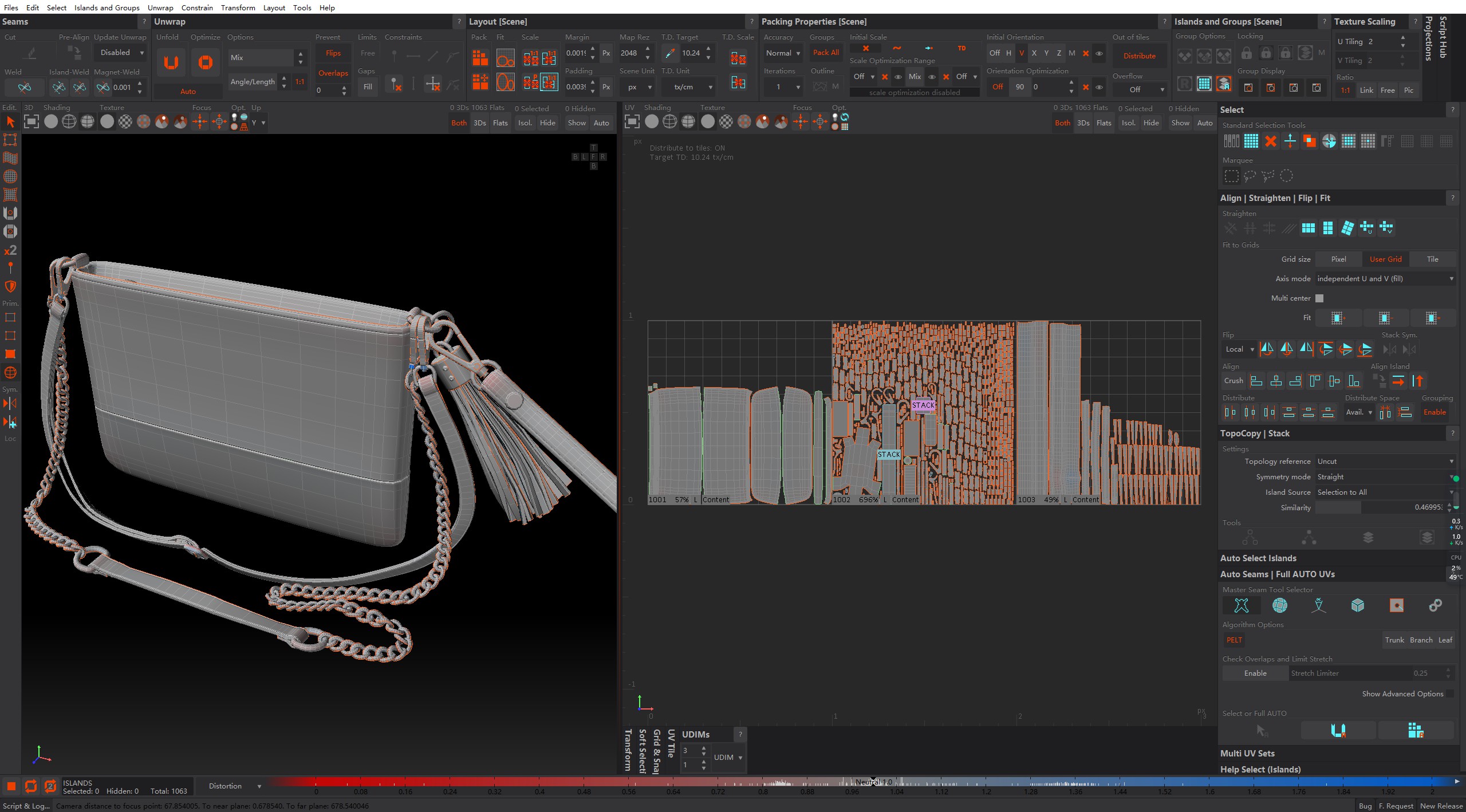Open the Files menu

tap(11, 7)
